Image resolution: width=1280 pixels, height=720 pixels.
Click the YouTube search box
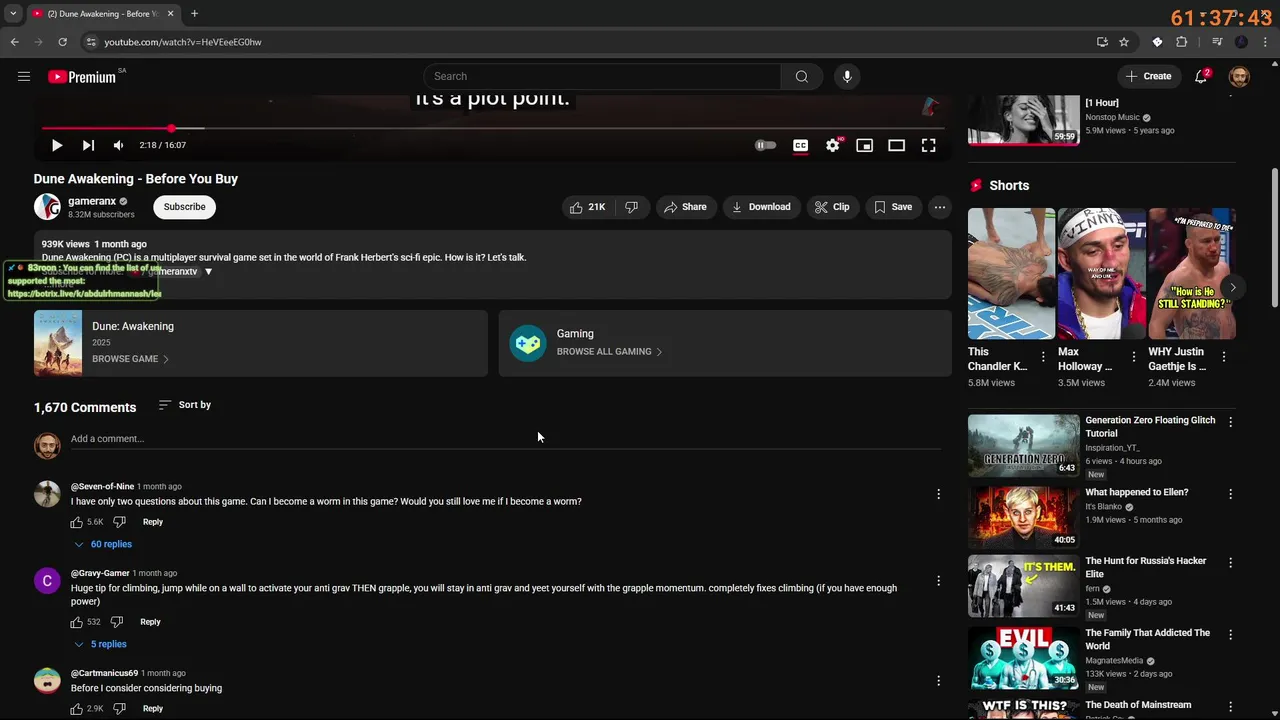coord(603,76)
